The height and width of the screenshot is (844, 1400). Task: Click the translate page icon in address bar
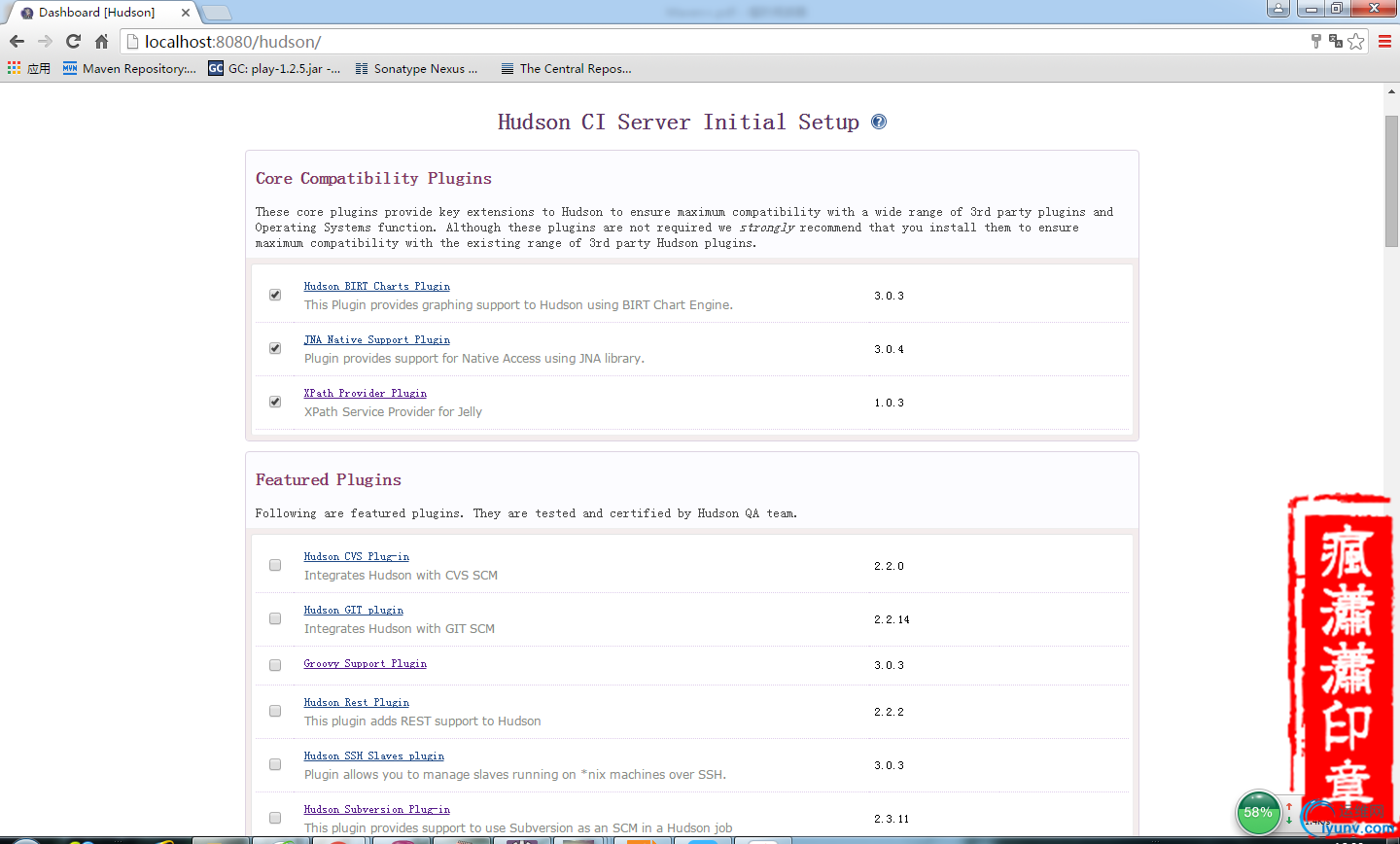(x=1336, y=41)
